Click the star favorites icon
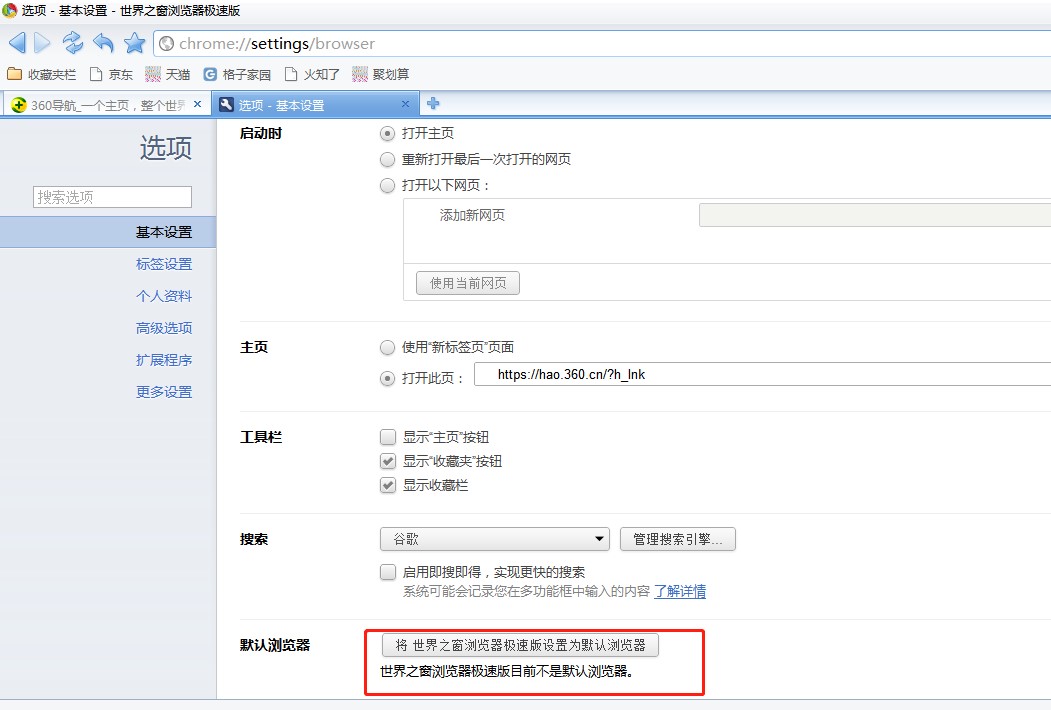The width and height of the screenshot is (1051, 710). click(x=134, y=42)
